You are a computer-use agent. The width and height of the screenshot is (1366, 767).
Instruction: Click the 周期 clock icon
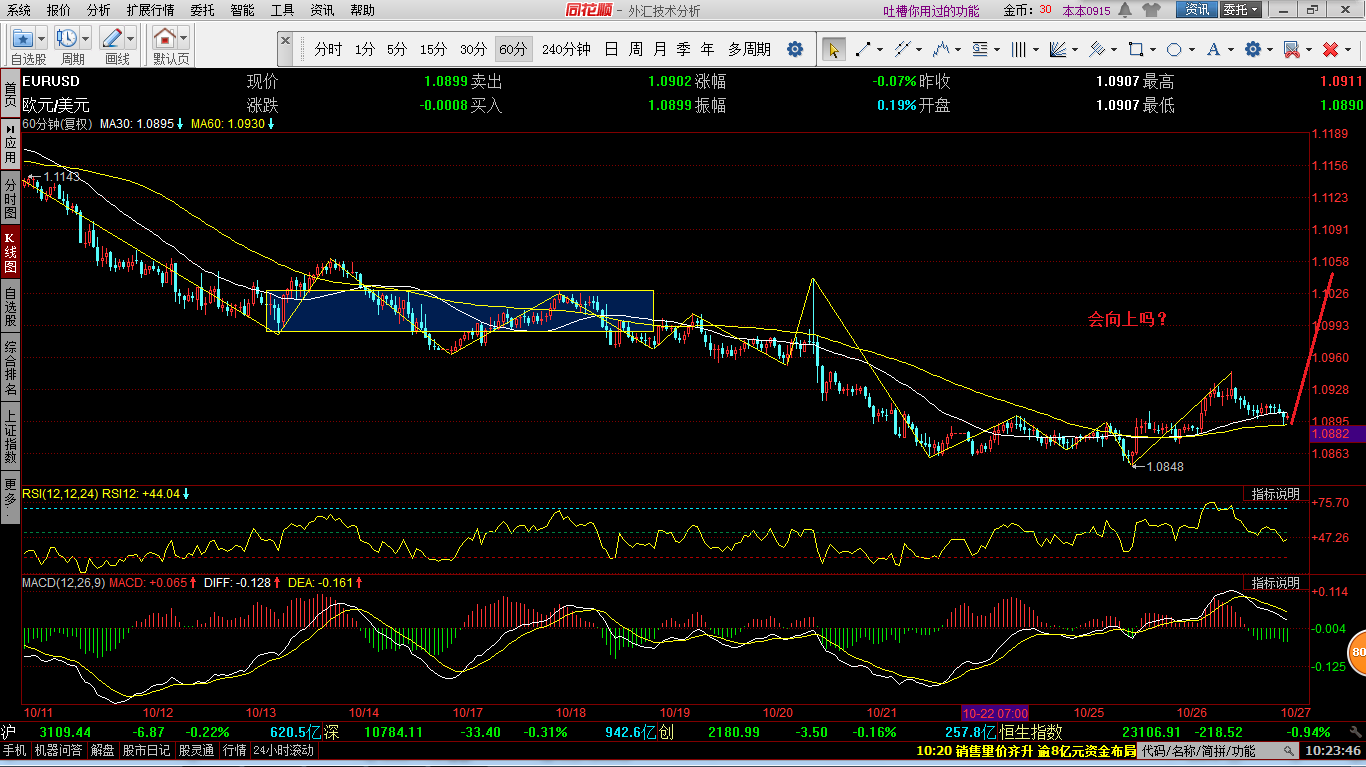click(x=67, y=39)
